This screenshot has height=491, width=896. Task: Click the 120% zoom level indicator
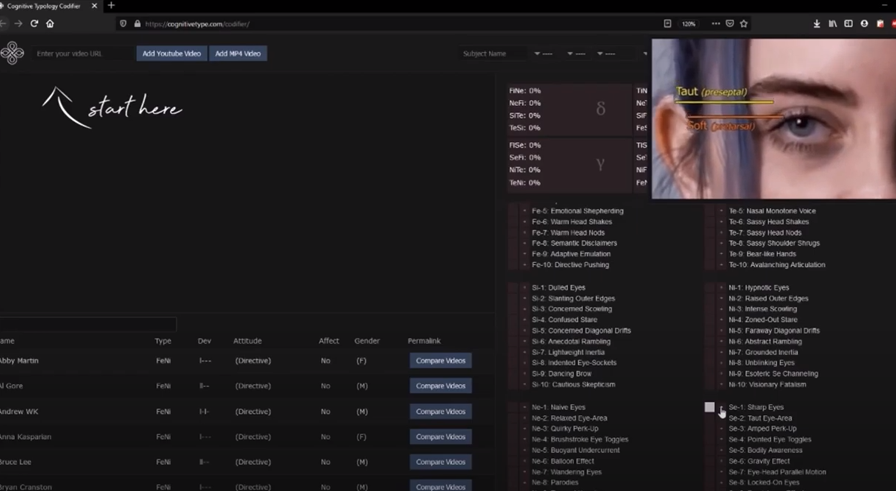click(689, 24)
